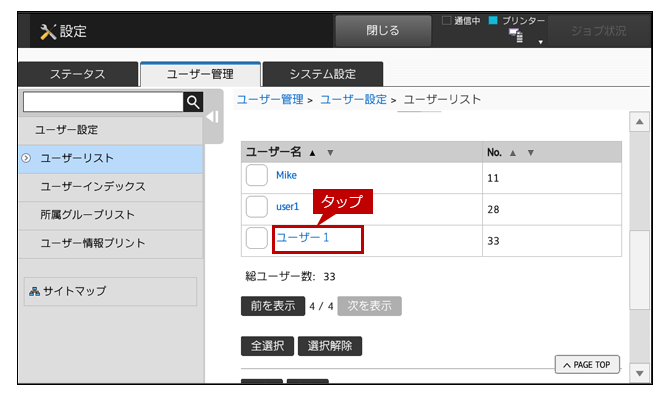This screenshot has height=396, width=670.
Task: Sort No. column descending arrow
Action: coord(530,153)
